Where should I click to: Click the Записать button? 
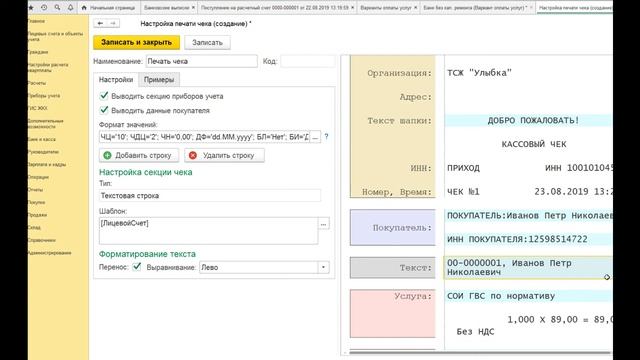[207, 42]
